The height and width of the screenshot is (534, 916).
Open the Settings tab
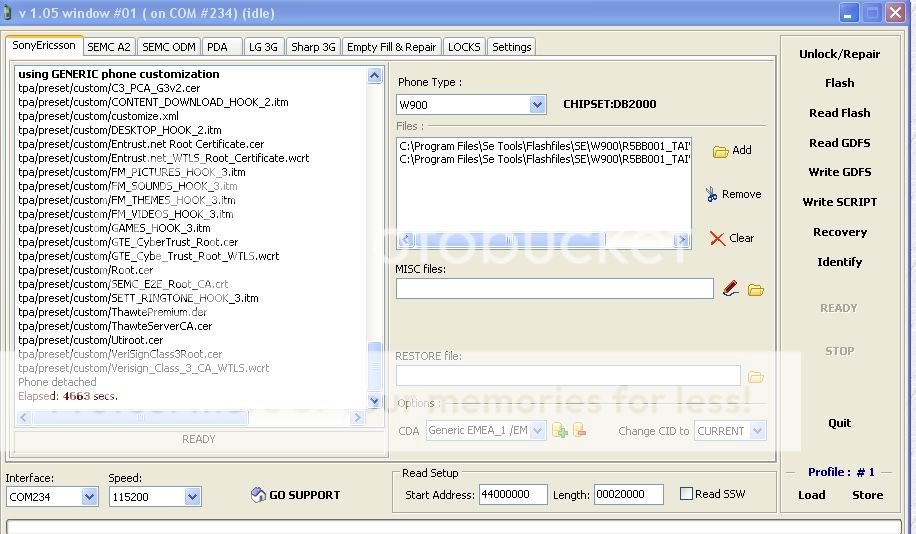point(511,47)
